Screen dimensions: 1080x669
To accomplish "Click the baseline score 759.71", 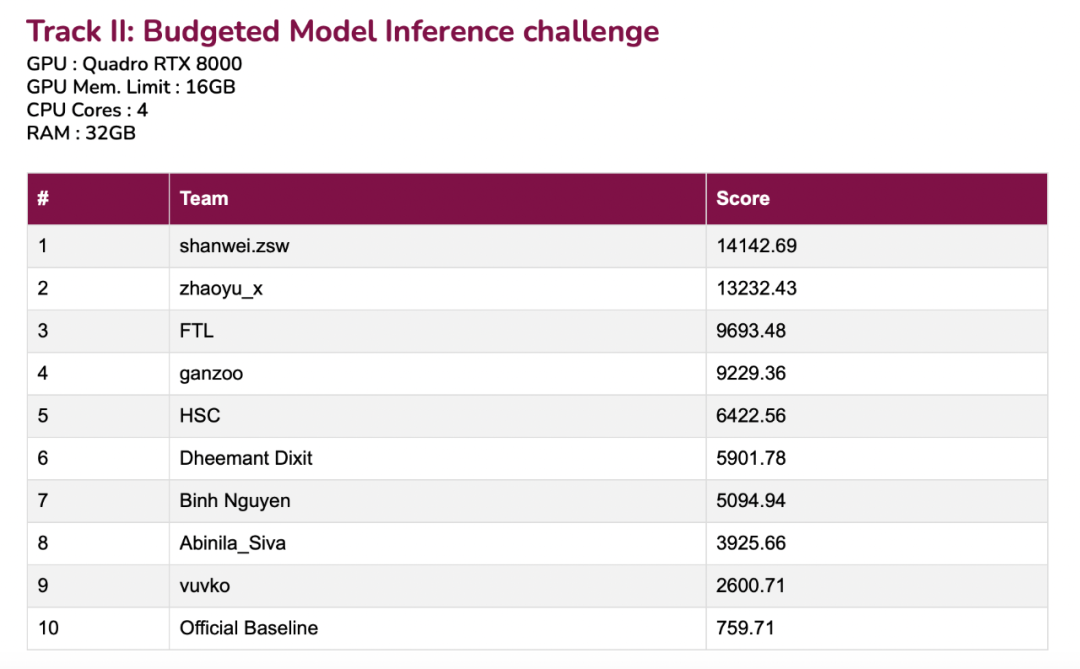I will [x=745, y=628].
